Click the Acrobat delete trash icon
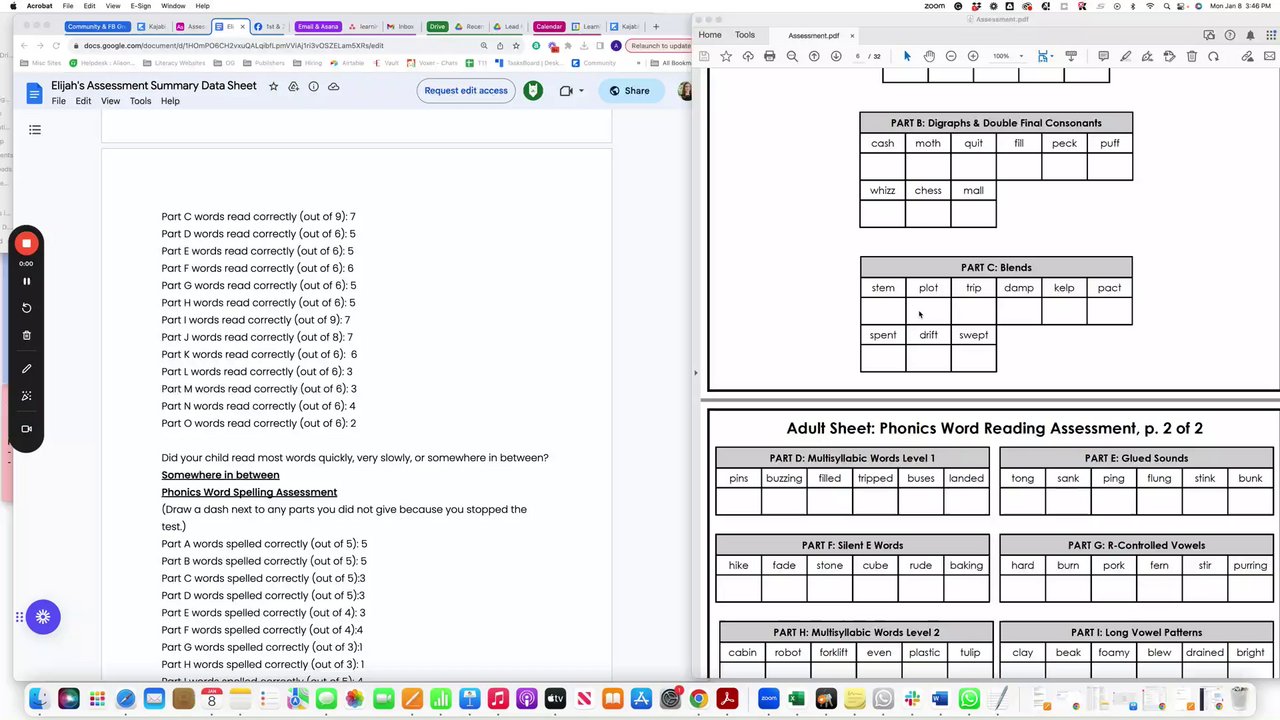This screenshot has height=720, width=1280. coord(1191,56)
